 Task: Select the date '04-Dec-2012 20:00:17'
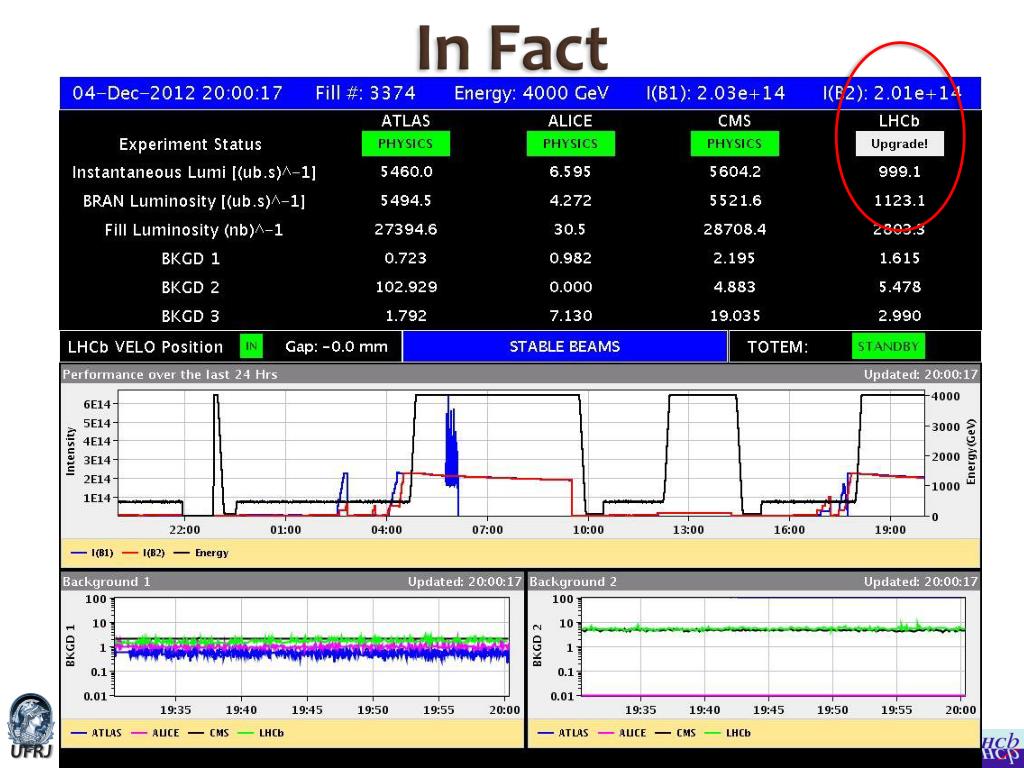point(177,93)
